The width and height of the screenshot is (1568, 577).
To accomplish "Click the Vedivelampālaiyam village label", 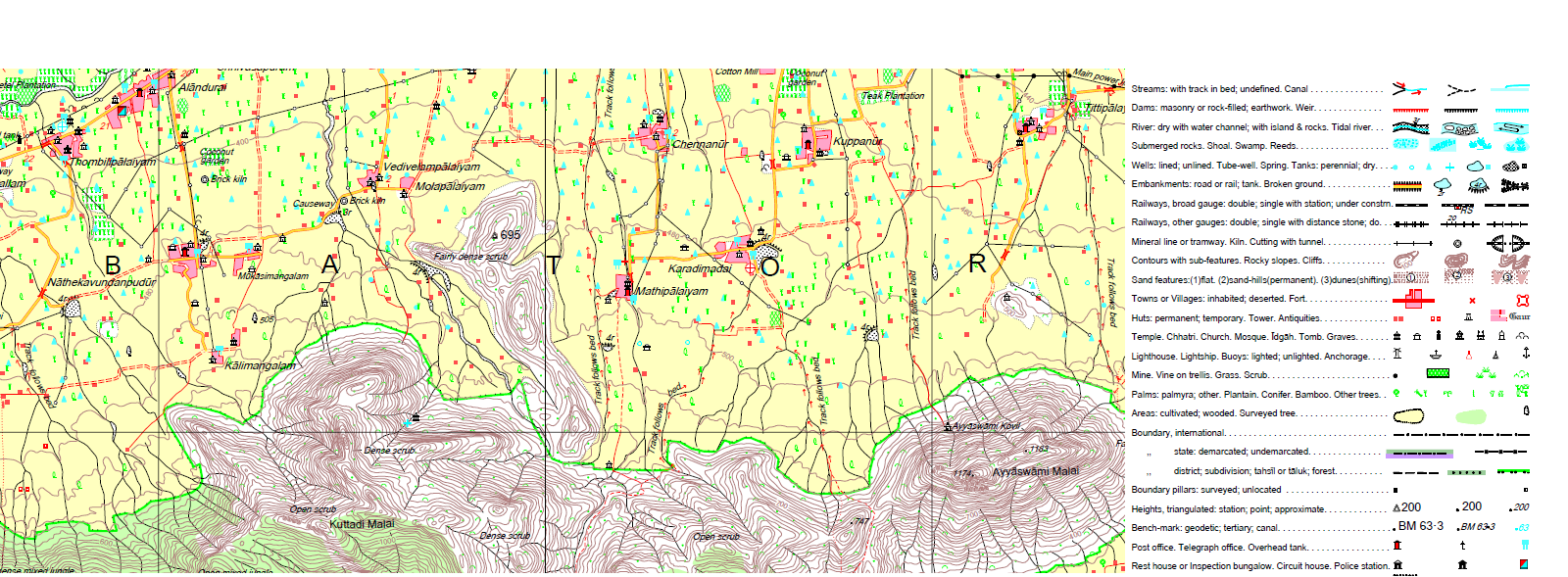I will coord(431,167).
